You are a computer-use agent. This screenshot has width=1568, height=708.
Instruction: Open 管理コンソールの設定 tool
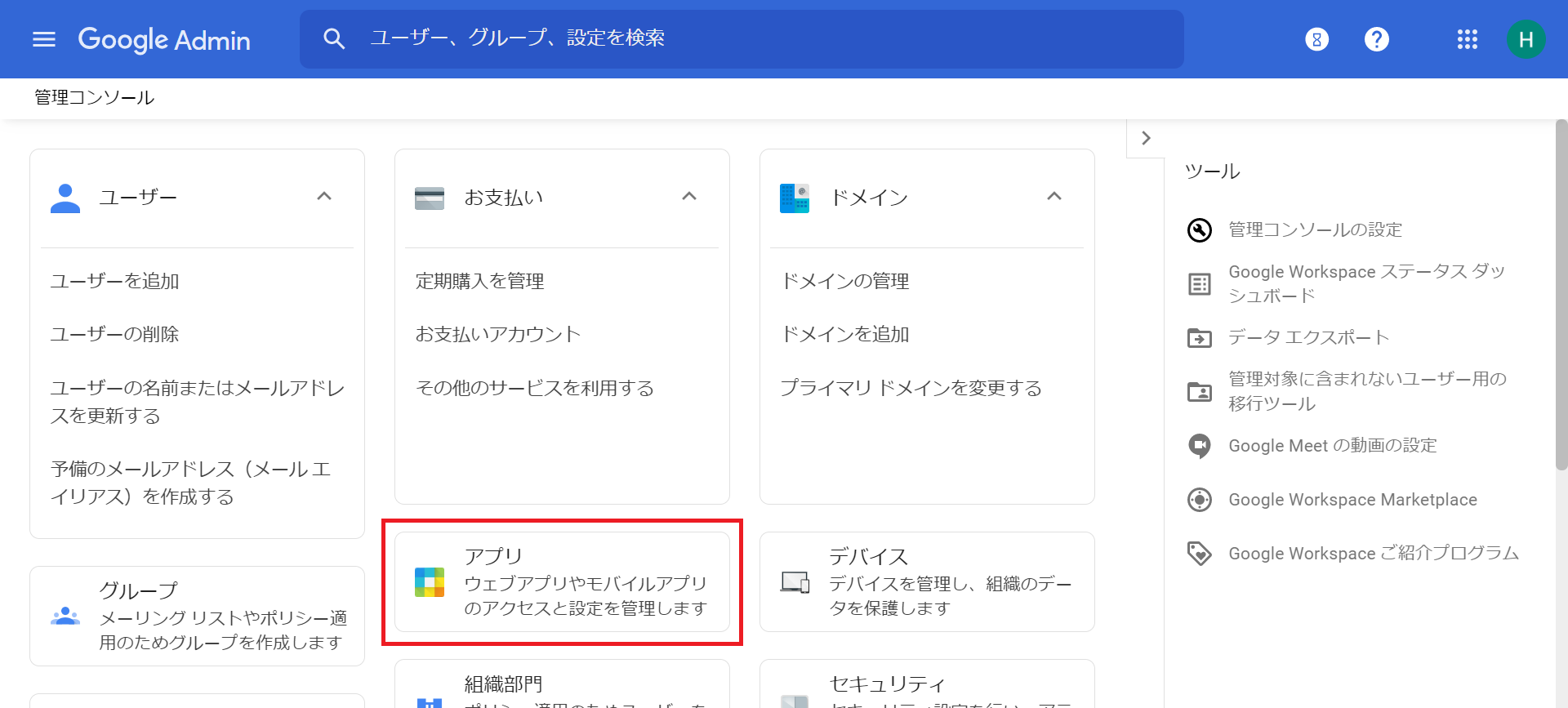click(1316, 229)
